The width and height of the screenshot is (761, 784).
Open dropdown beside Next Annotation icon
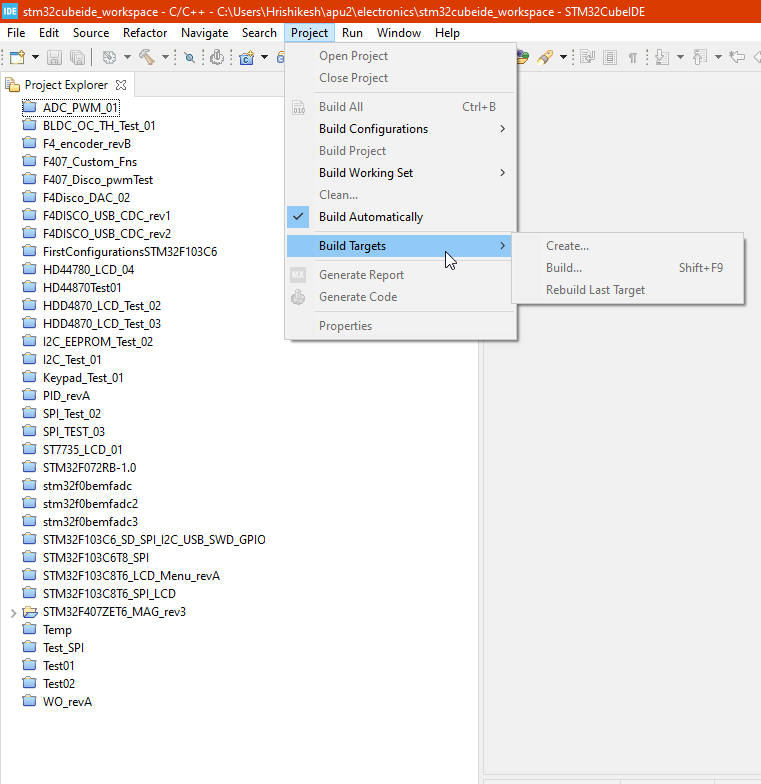point(680,58)
